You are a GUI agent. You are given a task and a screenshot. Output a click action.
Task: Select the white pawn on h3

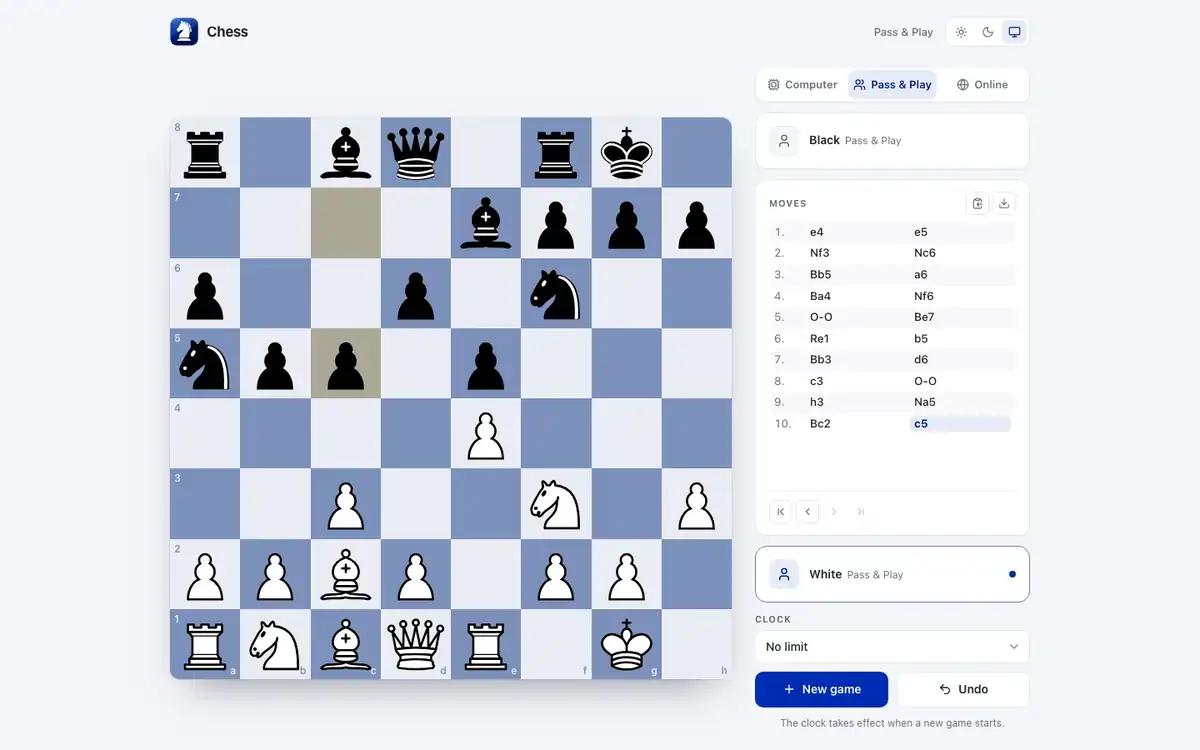(x=697, y=504)
